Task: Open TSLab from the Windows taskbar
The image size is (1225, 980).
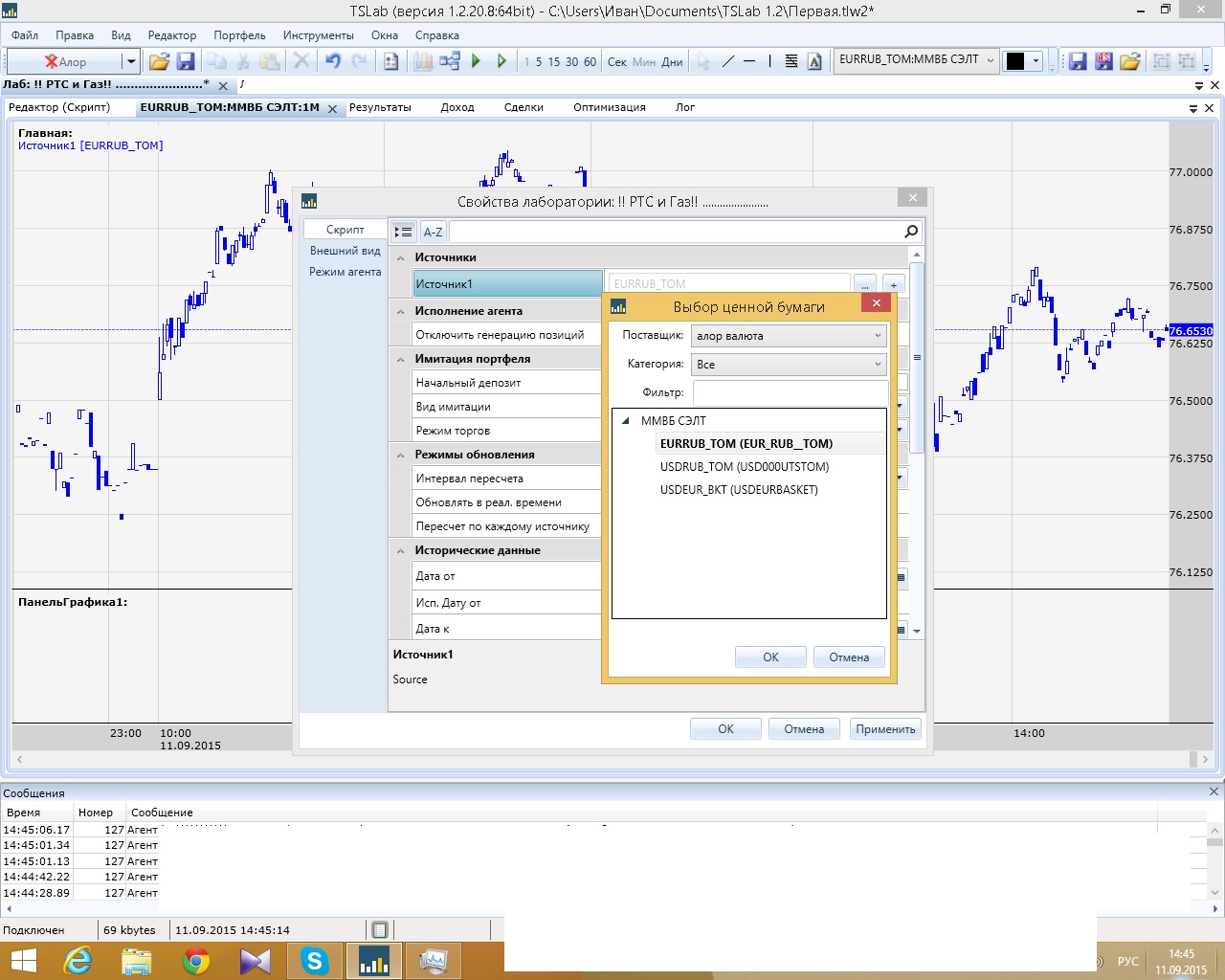Action: [374, 960]
